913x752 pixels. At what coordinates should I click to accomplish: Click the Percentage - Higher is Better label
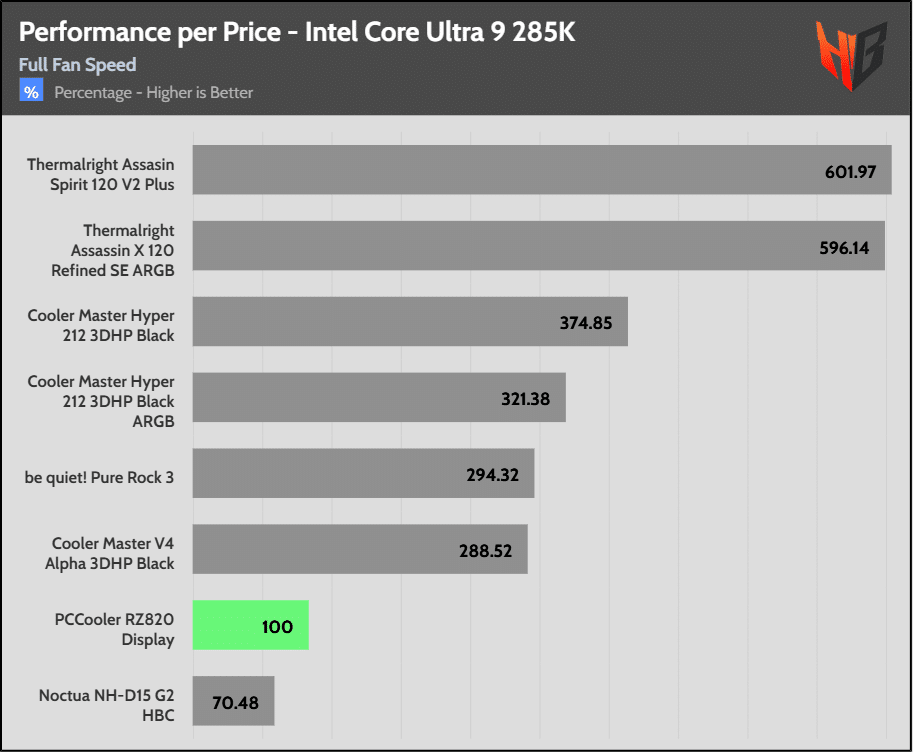(153, 93)
